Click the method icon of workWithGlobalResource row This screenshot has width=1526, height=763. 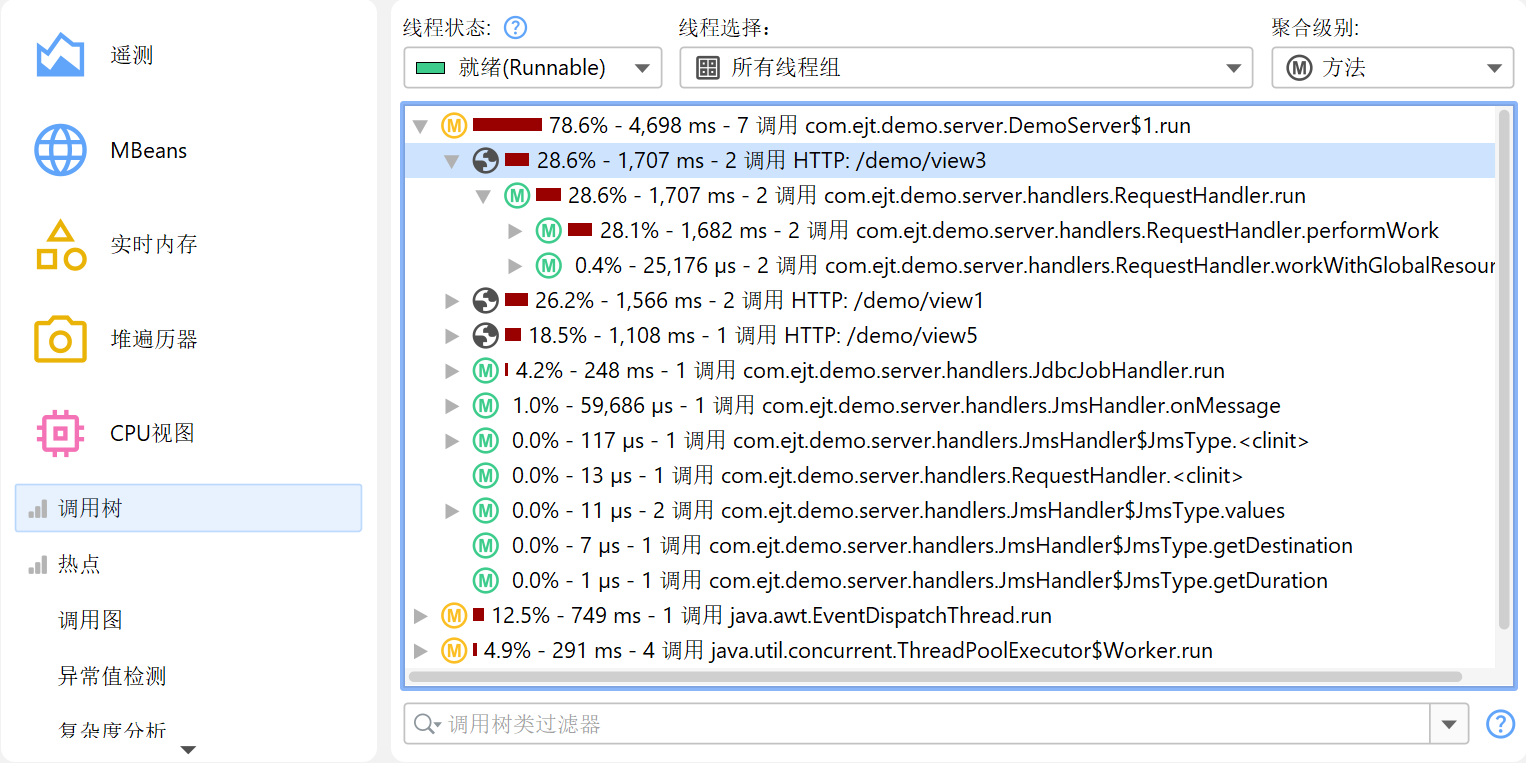pyautogui.click(x=548, y=266)
